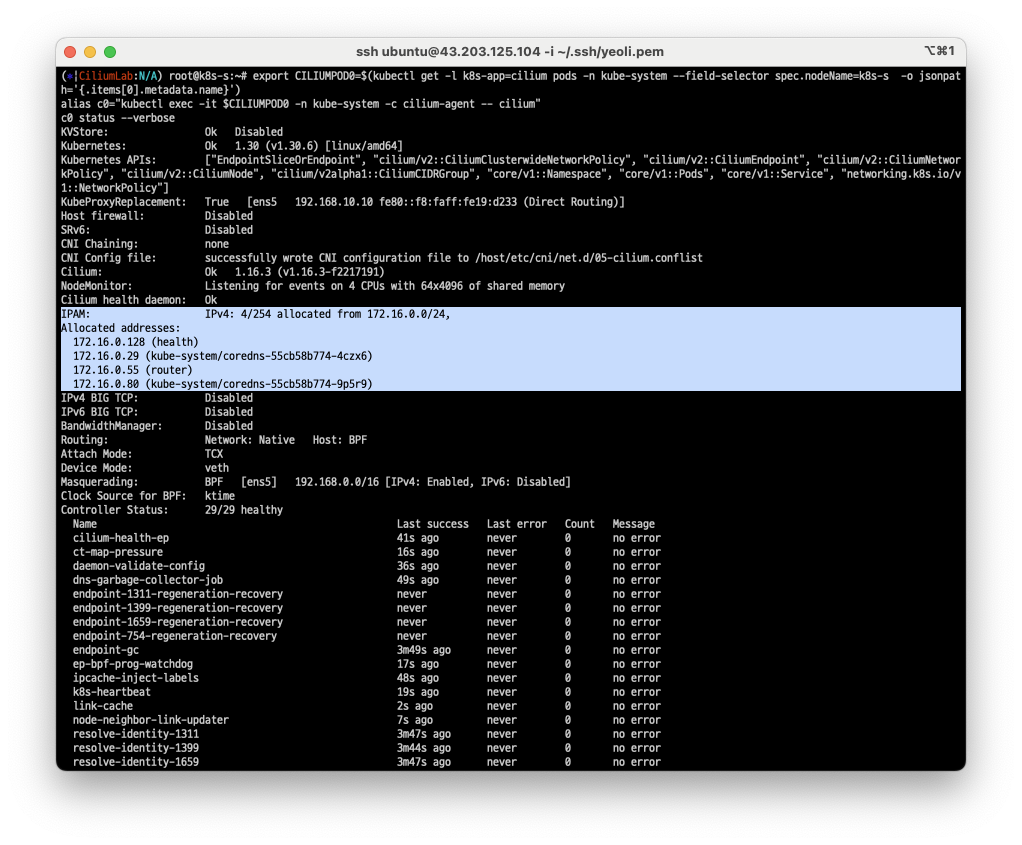
Task: Click the '3m49s ago' value for endpoint-gc
Action: pyautogui.click(x=424, y=651)
